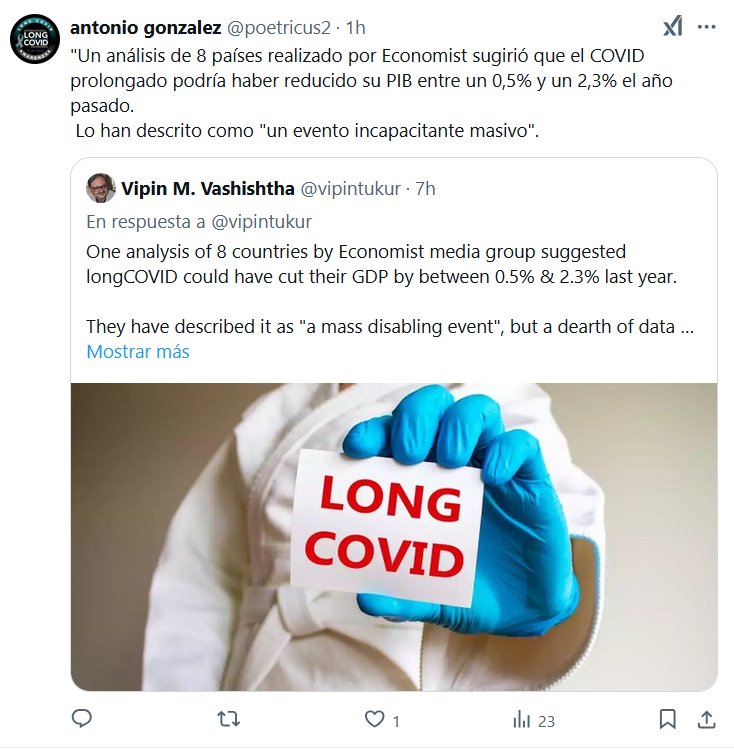Open the share upload icon
The width and height of the screenshot is (734, 750).
point(706,719)
